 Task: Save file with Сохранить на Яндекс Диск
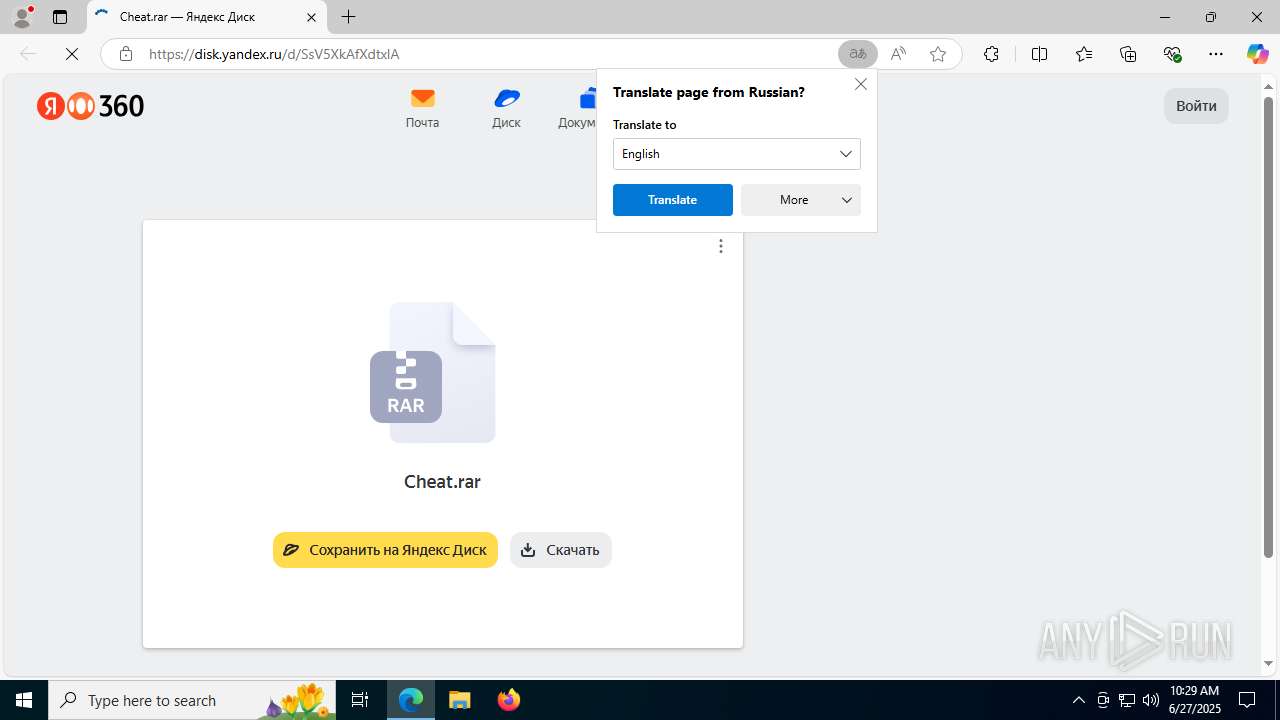(385, 550)
